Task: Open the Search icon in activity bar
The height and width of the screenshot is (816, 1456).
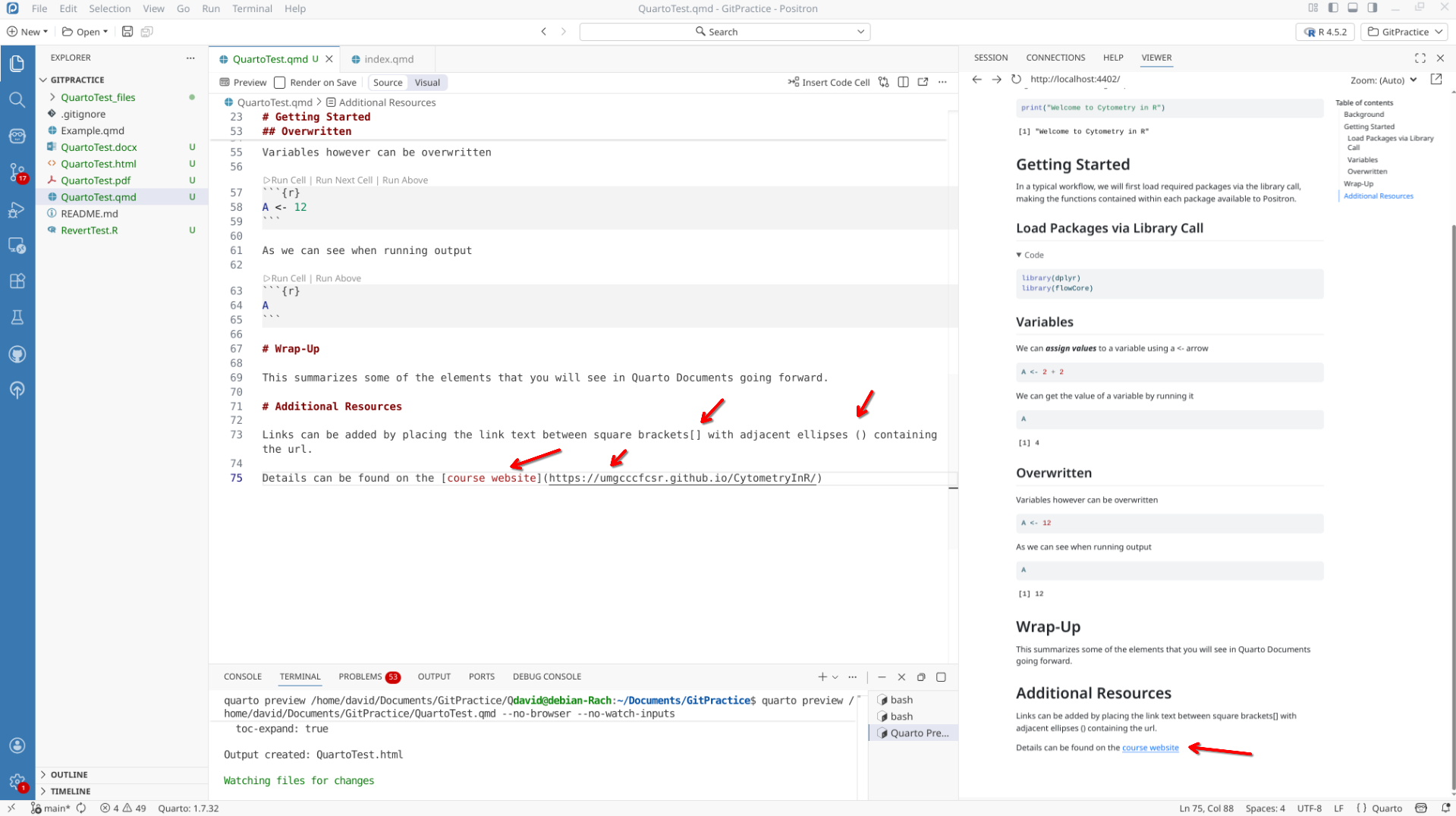Action: pyautogui.click(x=17, y=100)
